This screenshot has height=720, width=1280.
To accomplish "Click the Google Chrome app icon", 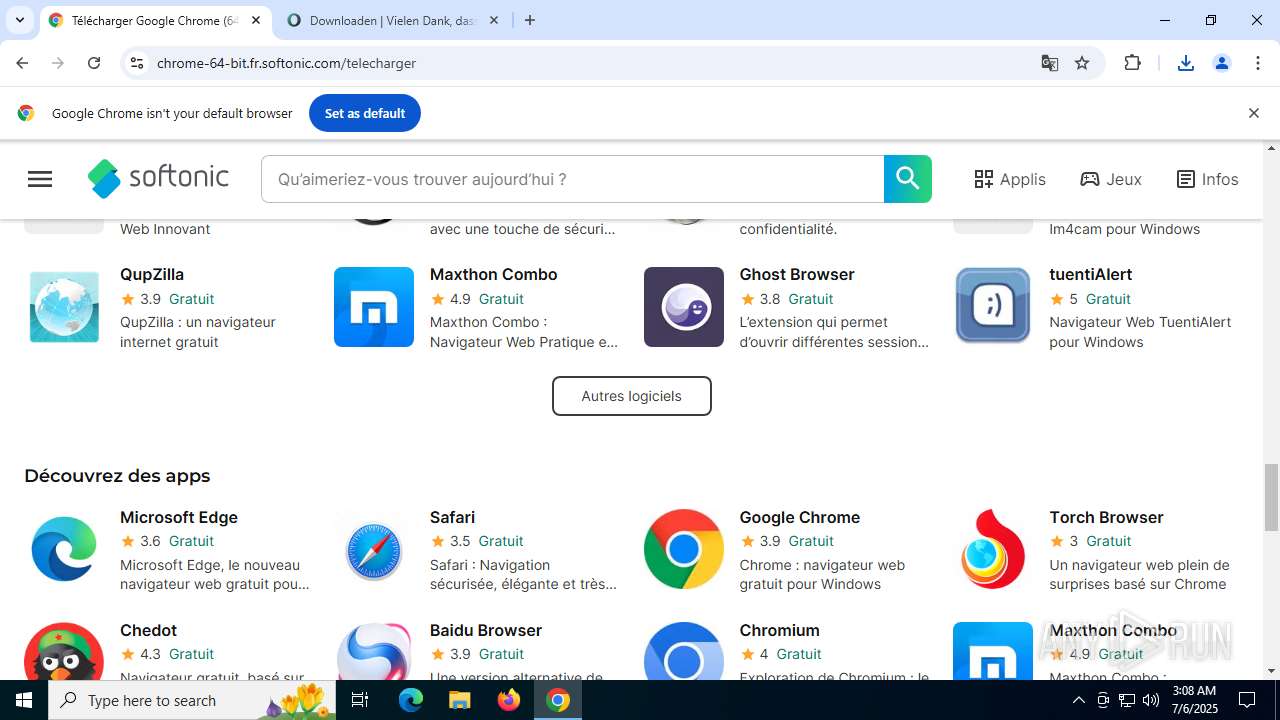I will click(x=684, y=549).
